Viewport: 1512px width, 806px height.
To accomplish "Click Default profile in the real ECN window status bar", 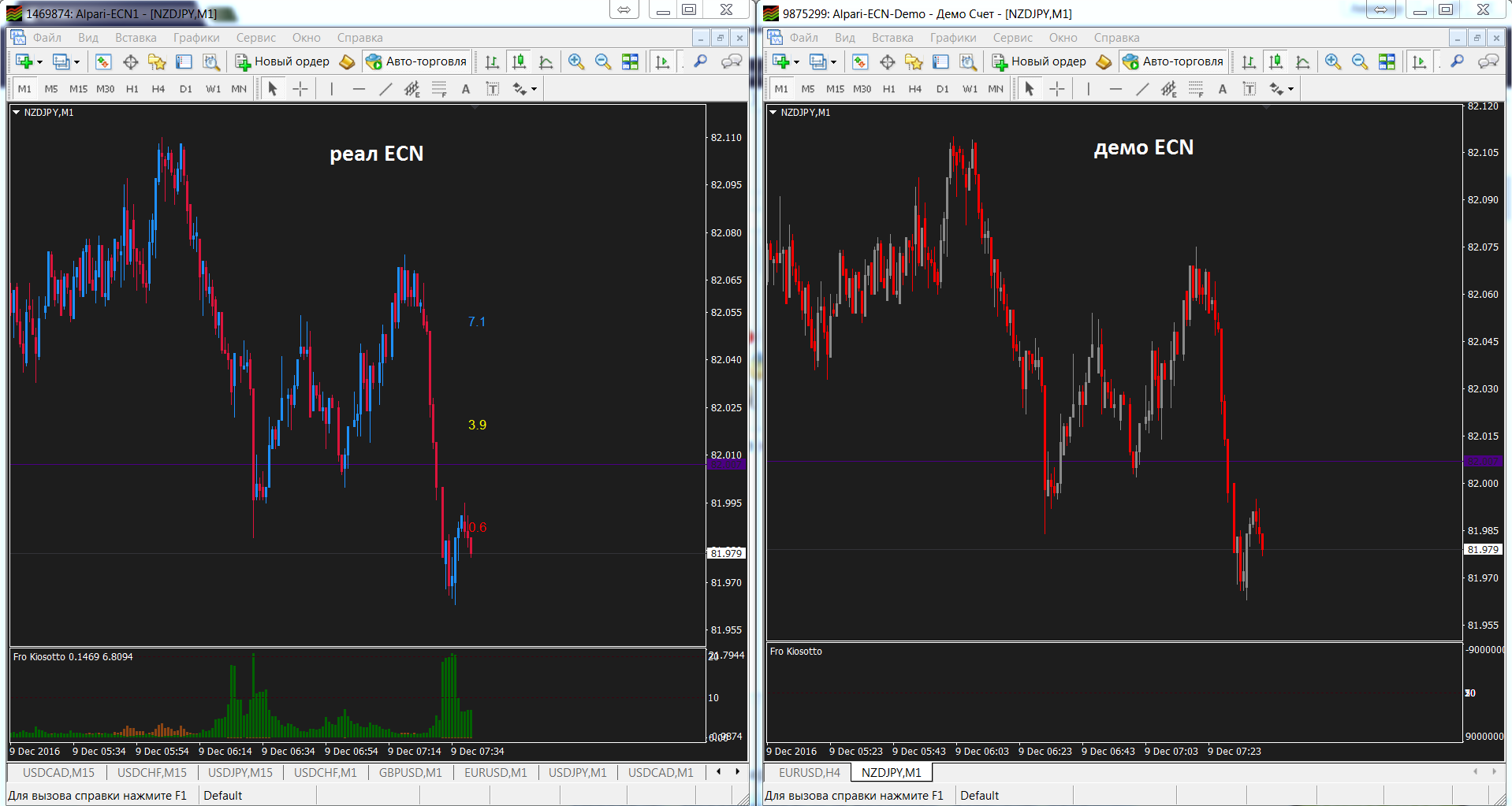I will point(223,796).
